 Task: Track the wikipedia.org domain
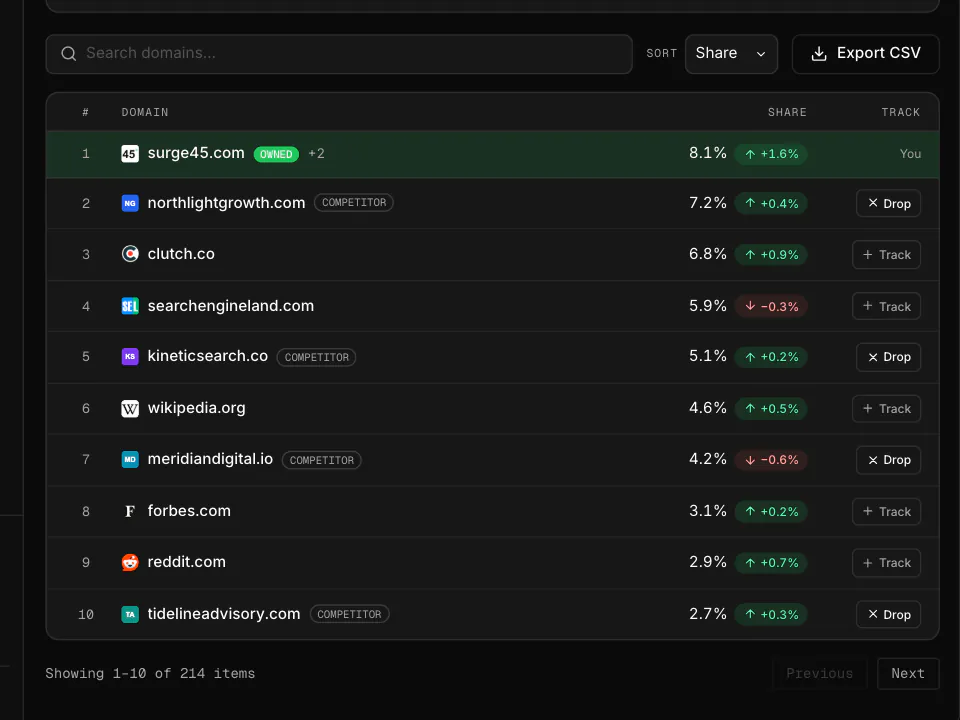tap(887, 408)
